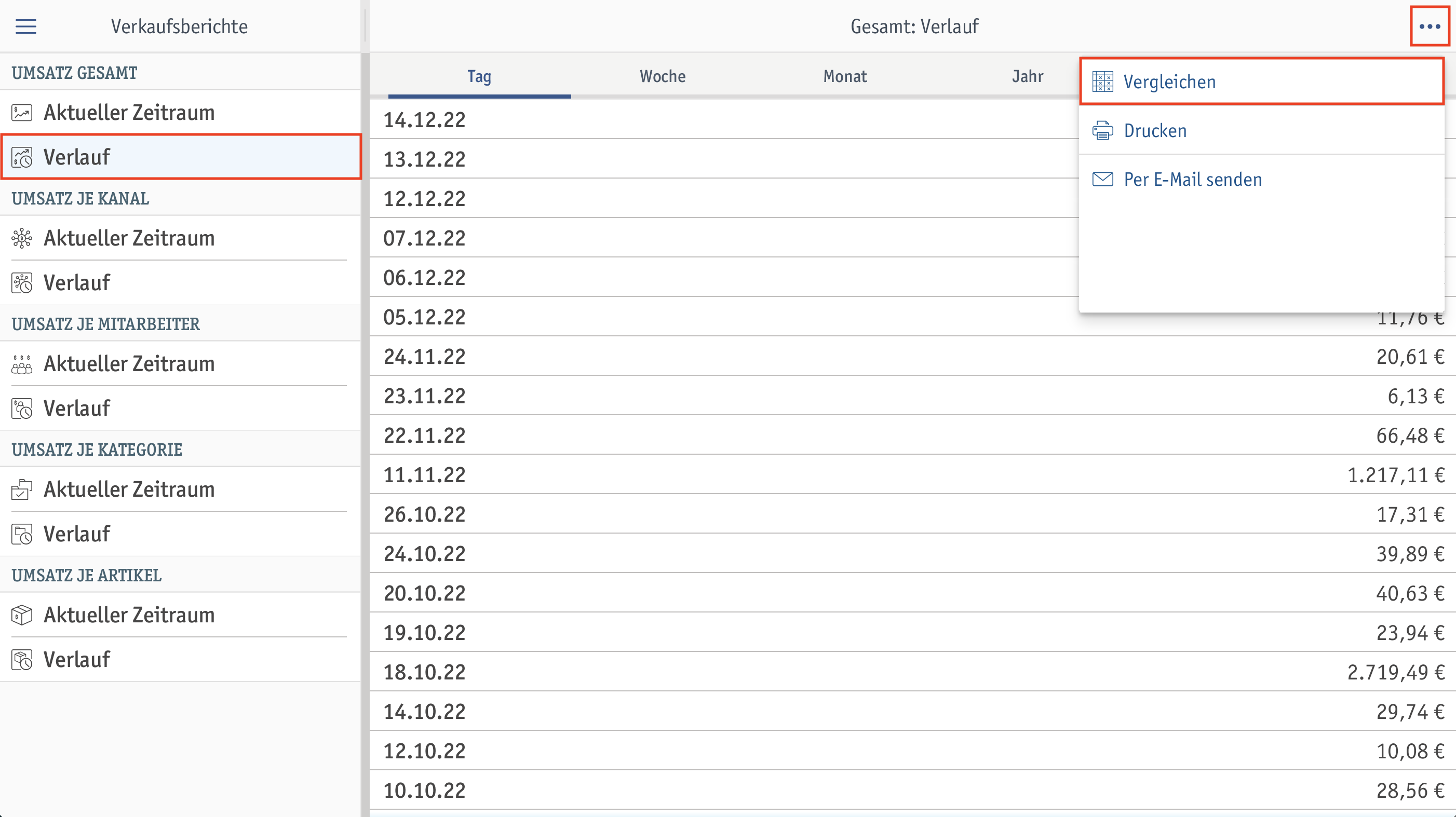Click the 29,74 € amount
This screenshot has width=1456, height=817.
1410,711
